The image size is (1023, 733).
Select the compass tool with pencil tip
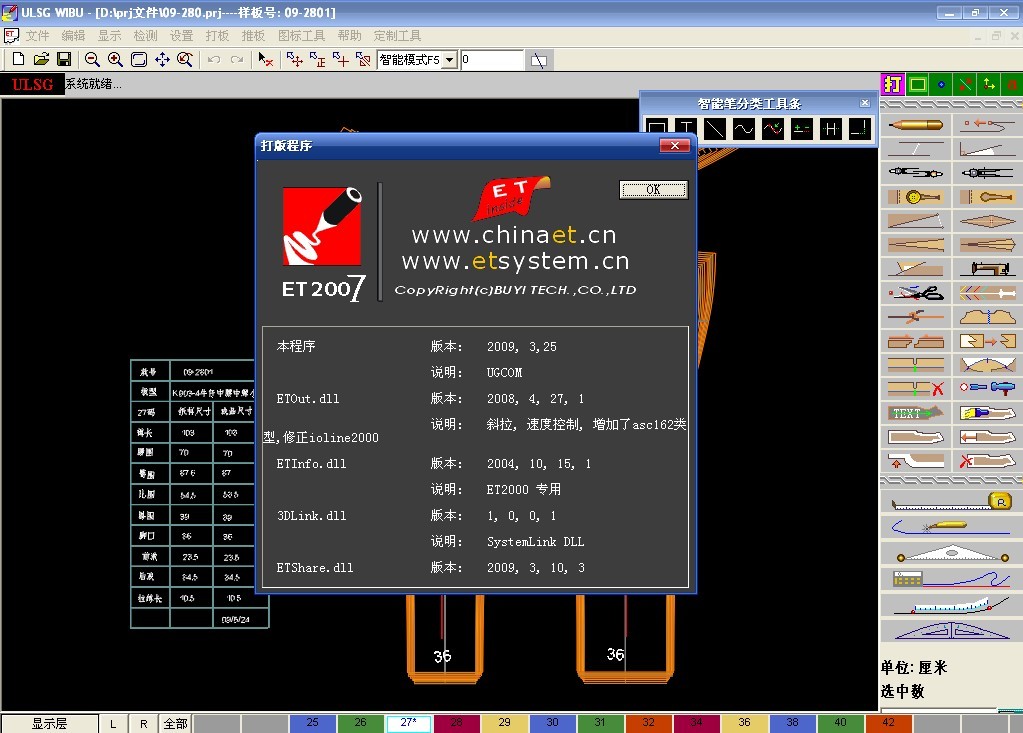tap(915, 173)
